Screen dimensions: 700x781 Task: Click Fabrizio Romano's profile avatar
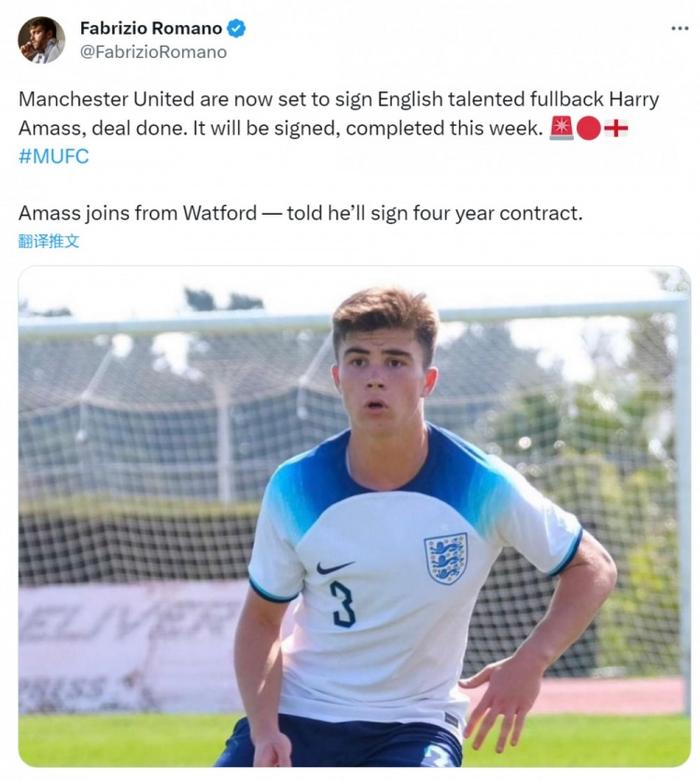[x=41, y=40]
